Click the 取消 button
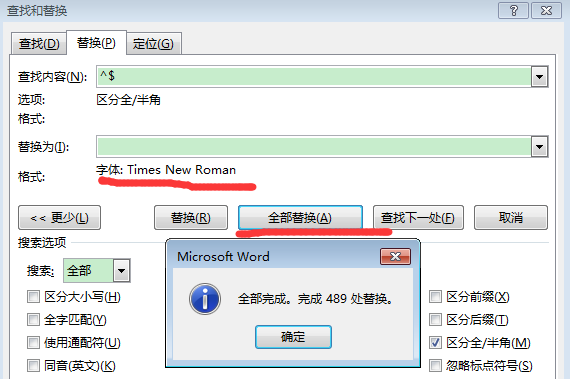Screen dimensions: 570x379 click(x=511, y=218)
